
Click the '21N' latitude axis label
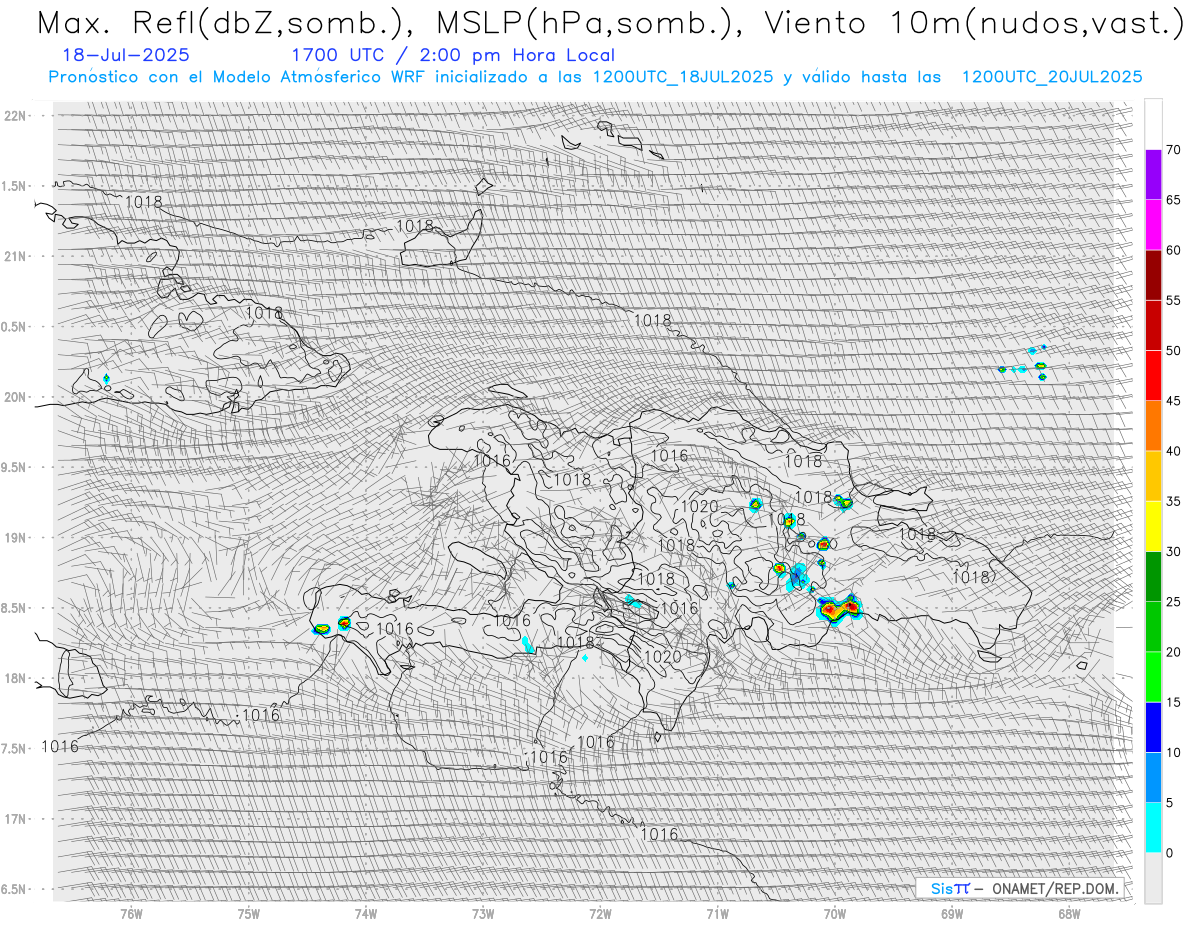point(16,256)
